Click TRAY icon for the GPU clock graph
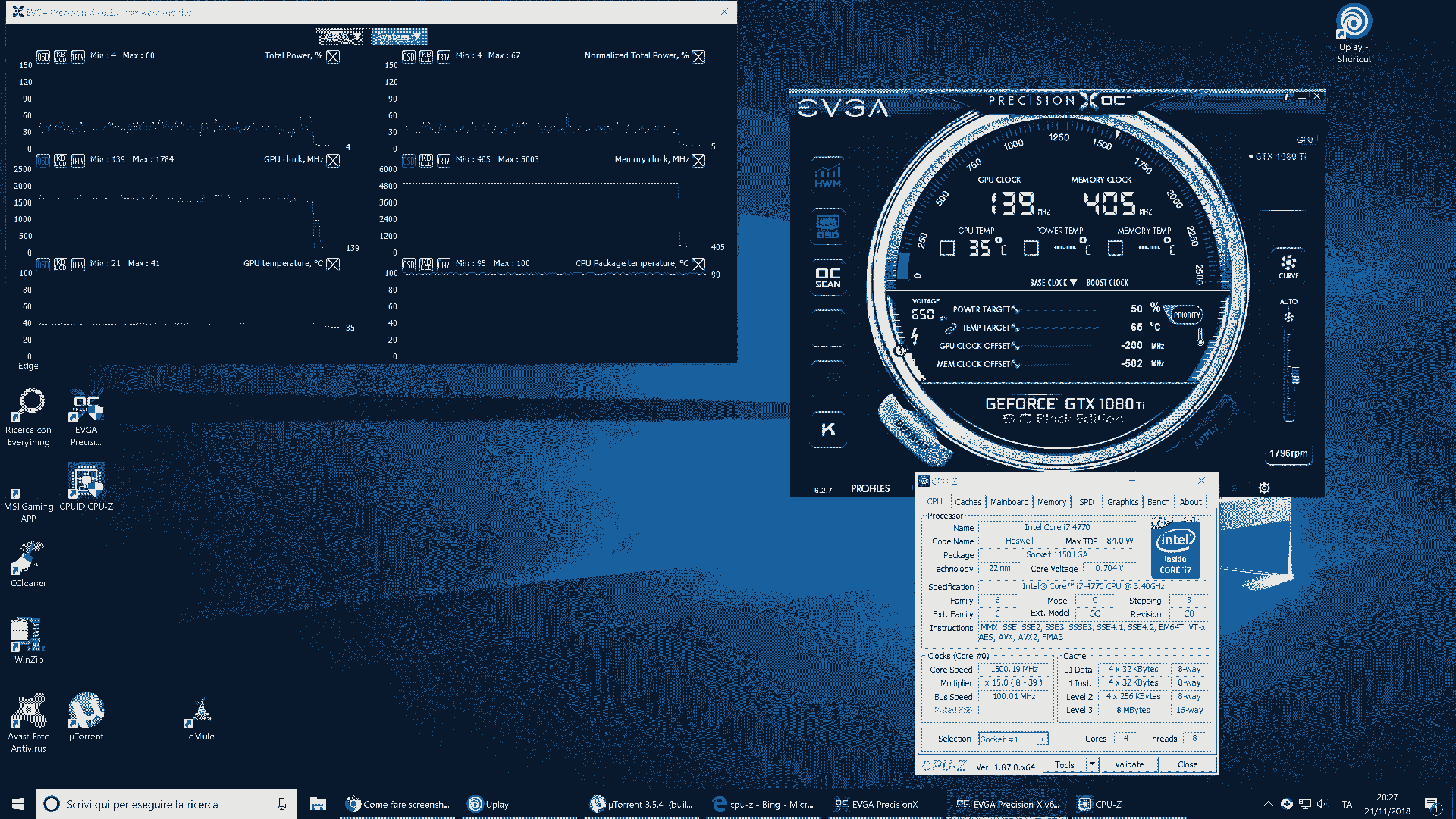Image resolution: width=1456 pixels, height=819 pixels. tap(78, 160)
